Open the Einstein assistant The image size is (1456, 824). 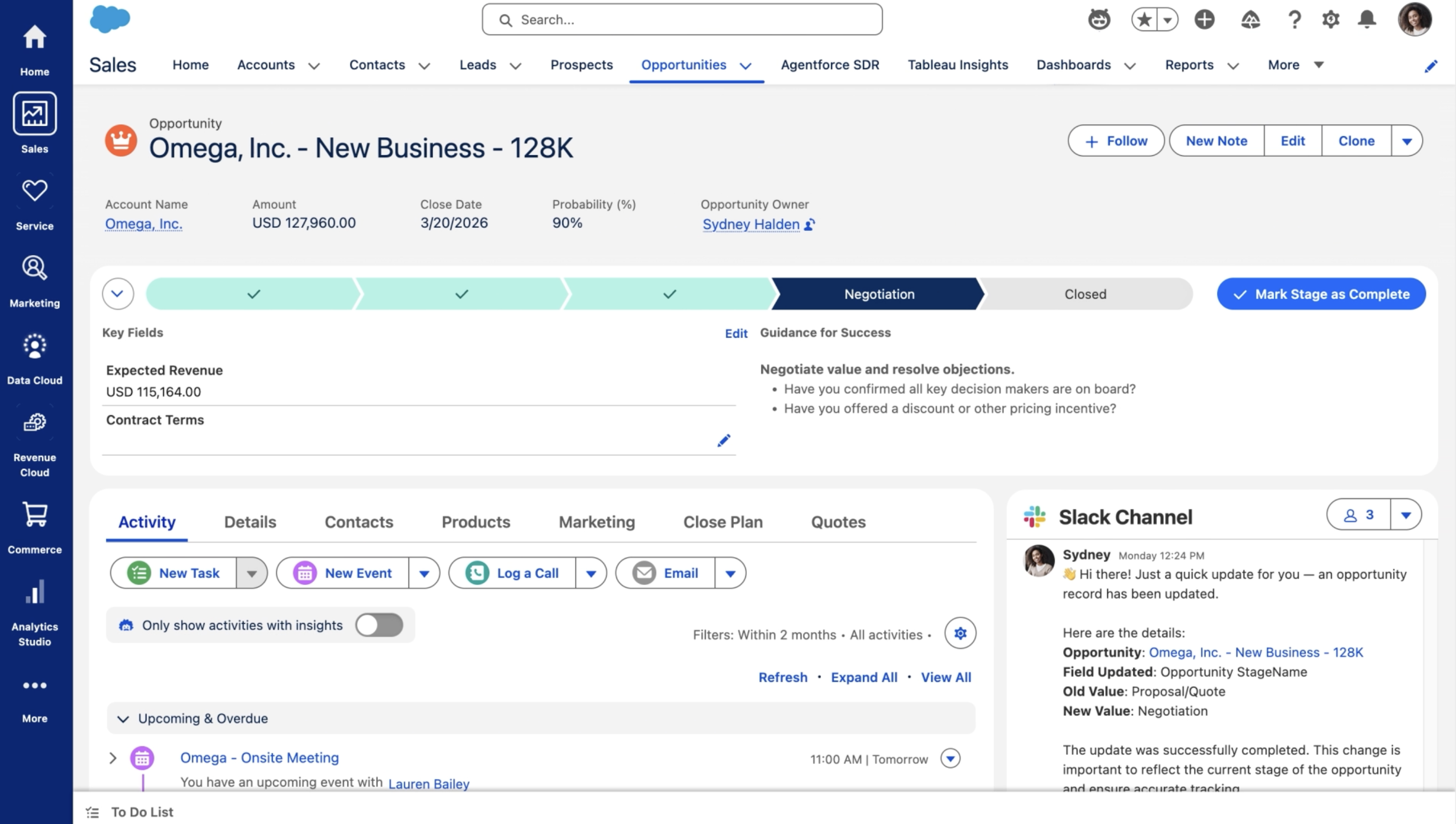[x=1099, y=19]
